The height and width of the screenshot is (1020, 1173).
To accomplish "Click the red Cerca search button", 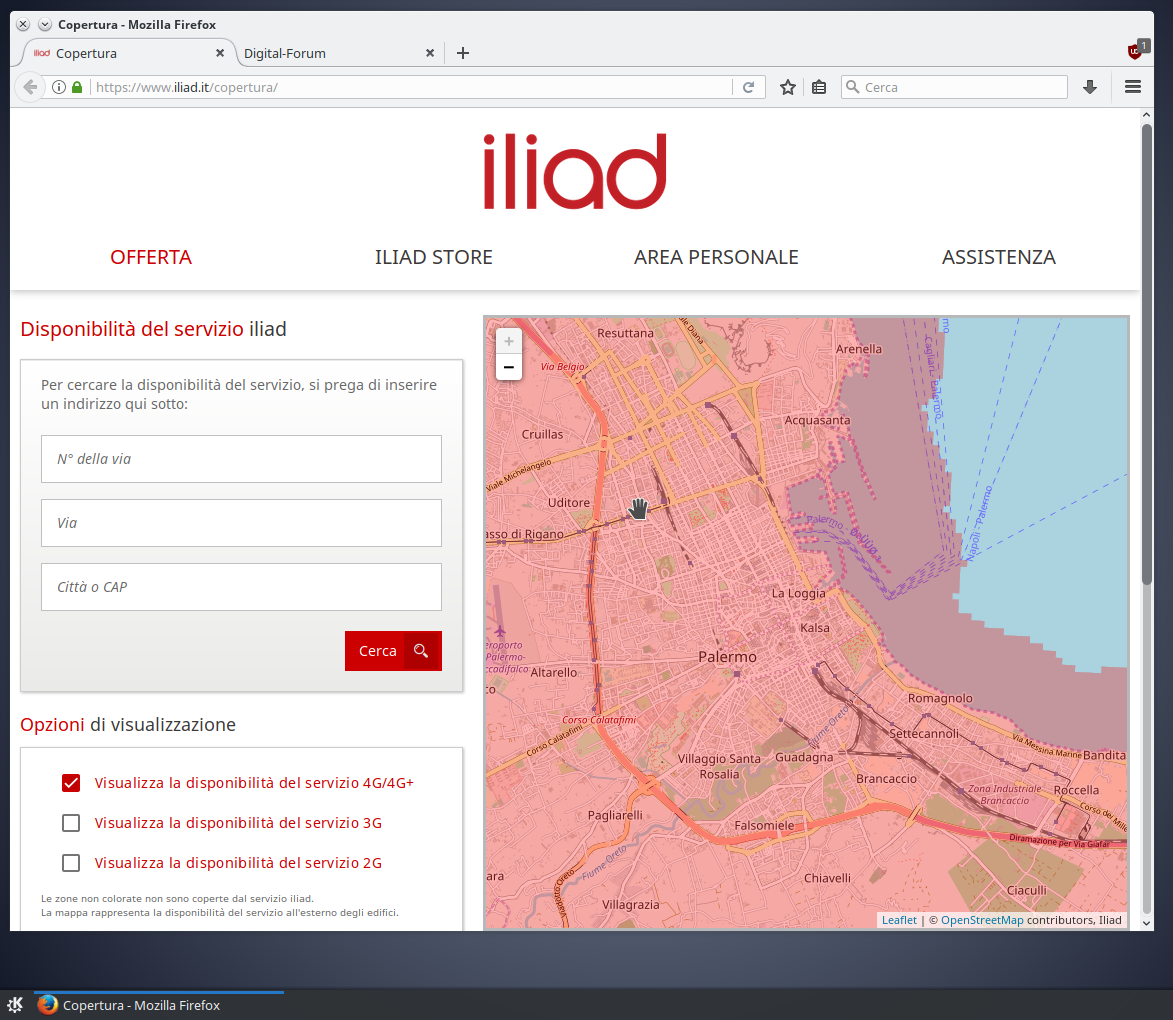I will pos(393,651).
